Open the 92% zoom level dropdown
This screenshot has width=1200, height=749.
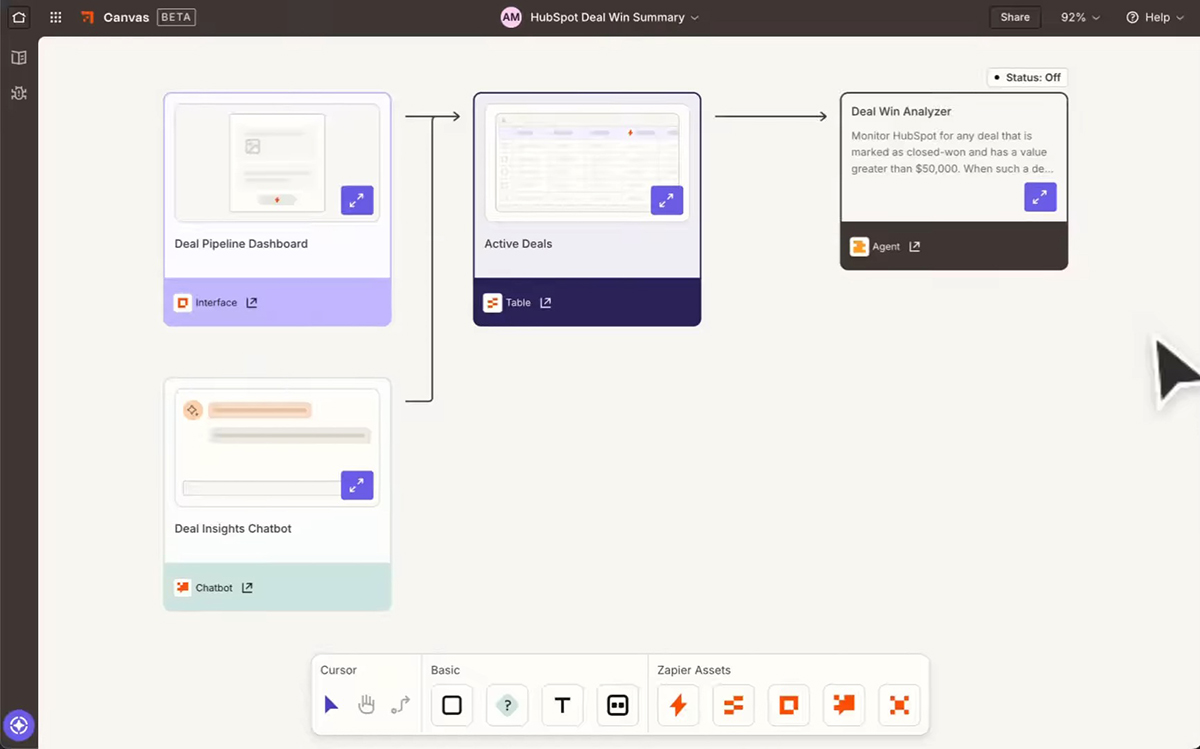pyautogui.click(x=1080, y=17)
